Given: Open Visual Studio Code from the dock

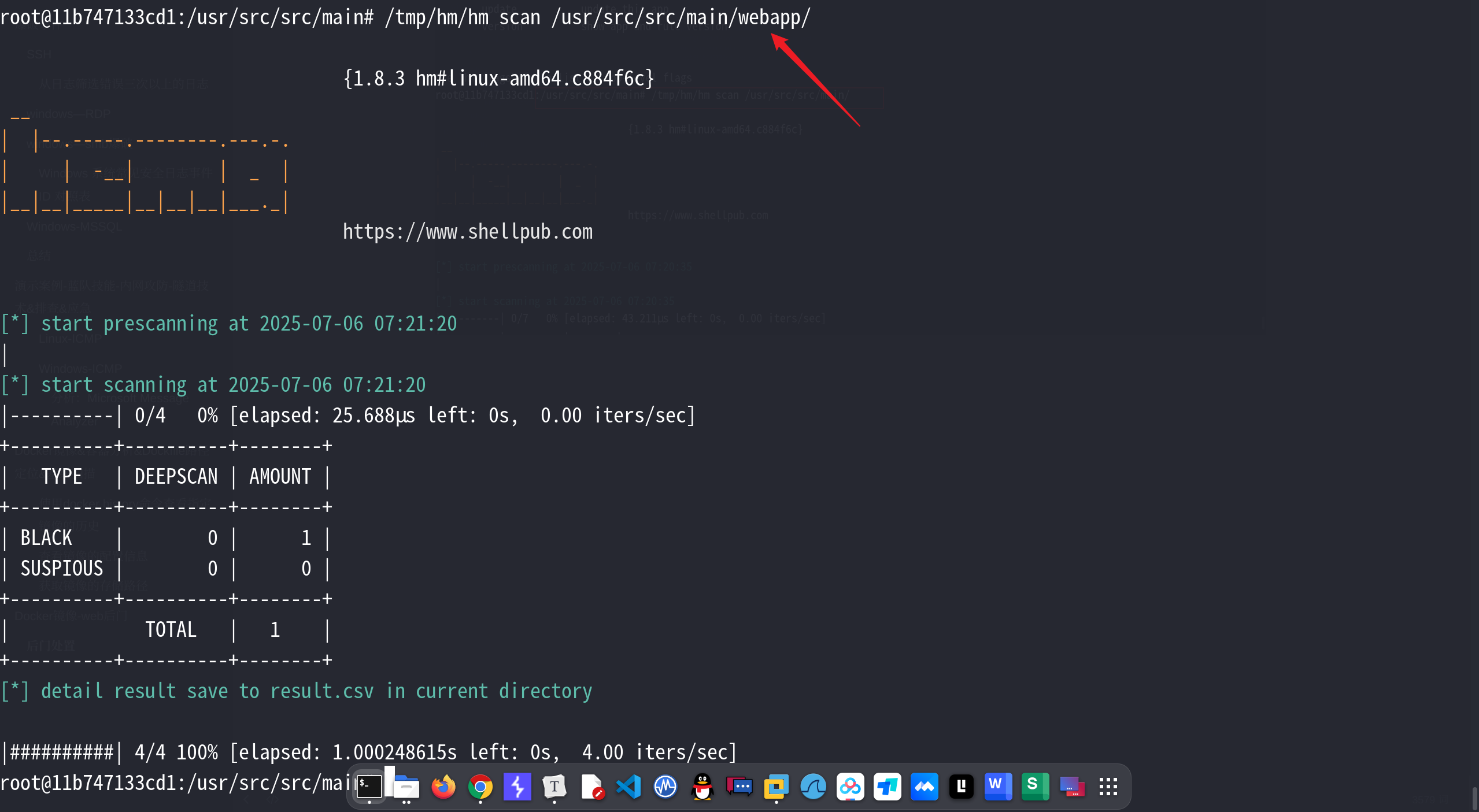Looking at the screenshot, I should click(x=628, y=787).
